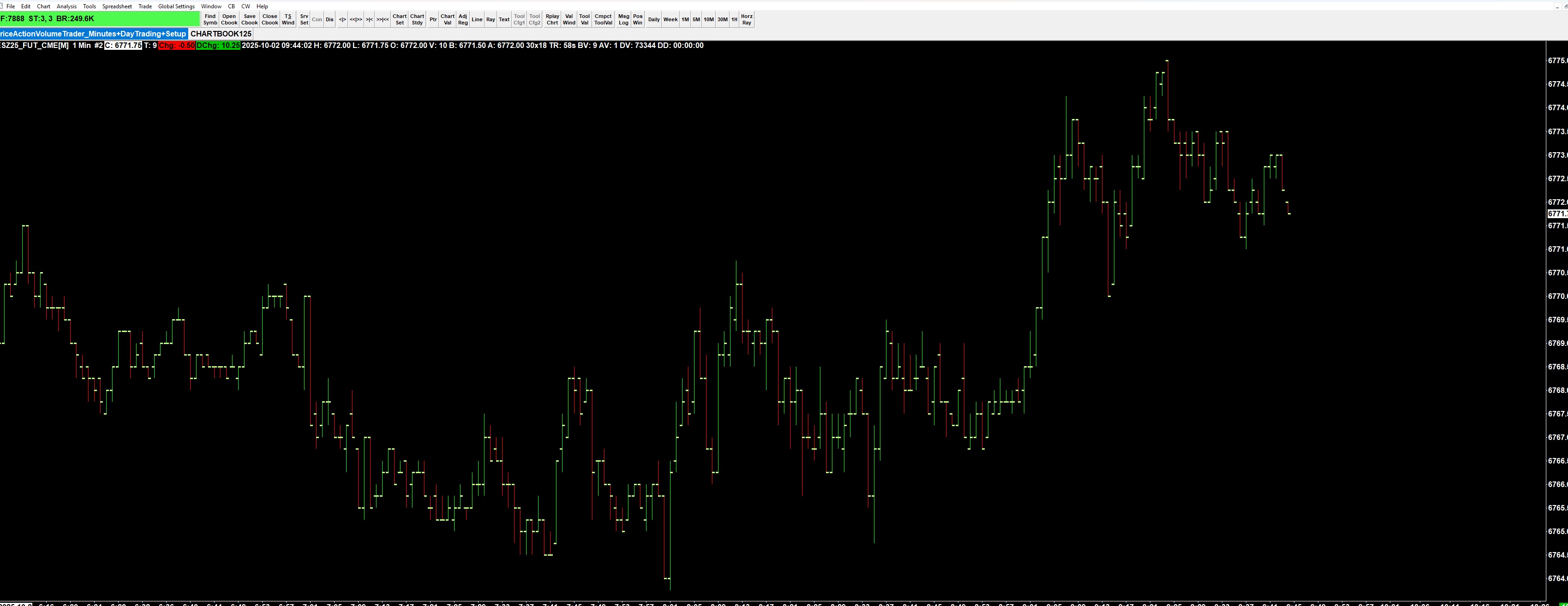The image size is (1568, 606).
Task: Click the expand bar spacing <|> button
Action: pos(343,19)
